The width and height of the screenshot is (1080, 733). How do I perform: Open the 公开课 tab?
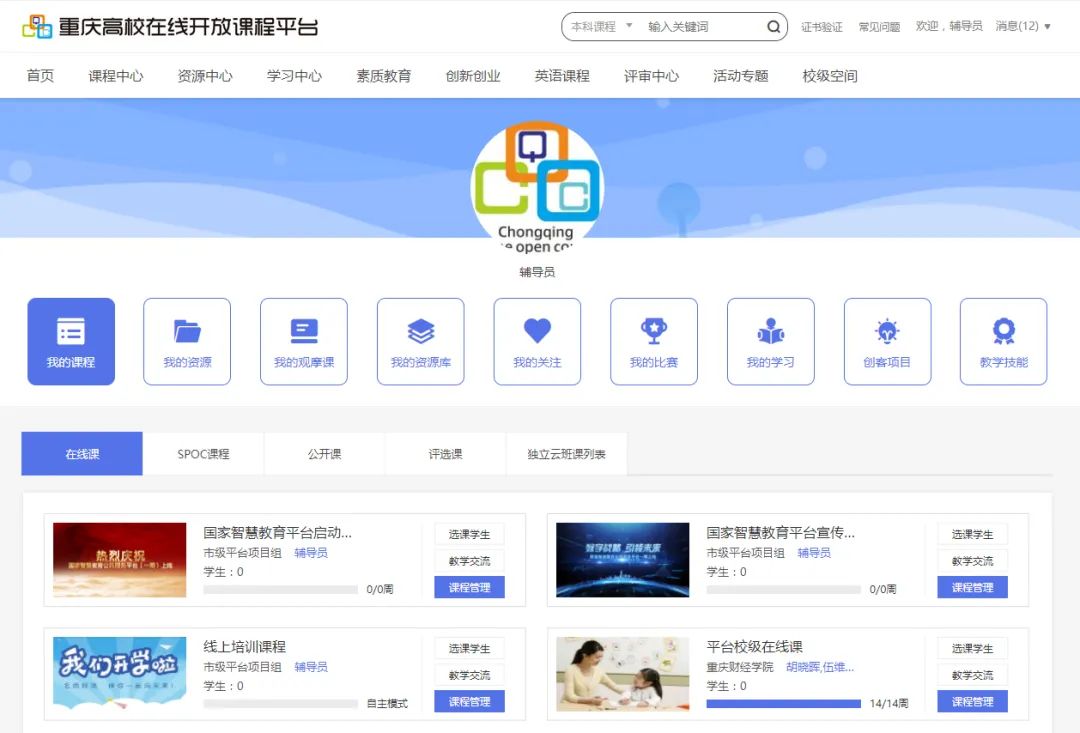(x=324, y=454)
